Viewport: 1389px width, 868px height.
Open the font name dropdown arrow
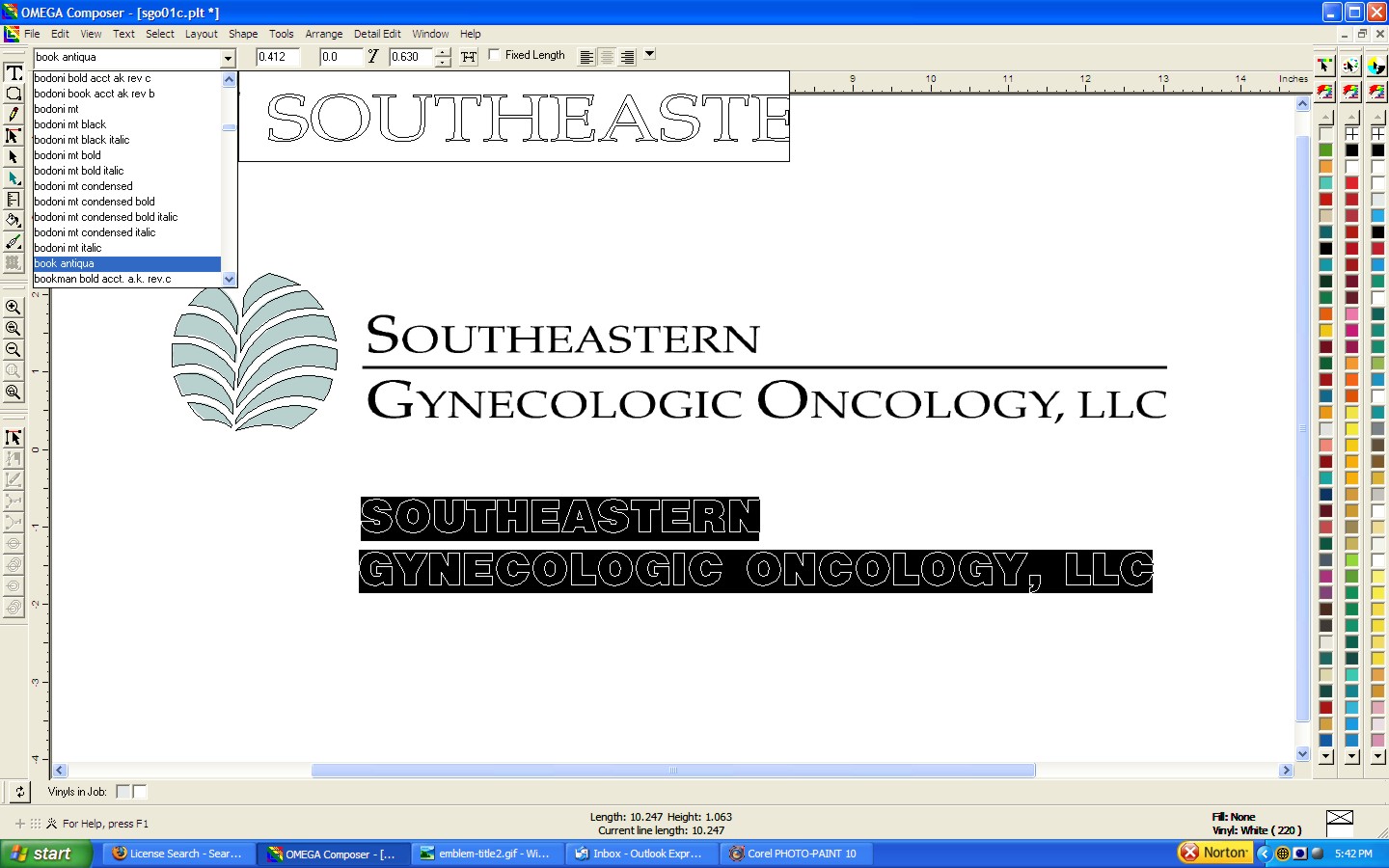229,58
